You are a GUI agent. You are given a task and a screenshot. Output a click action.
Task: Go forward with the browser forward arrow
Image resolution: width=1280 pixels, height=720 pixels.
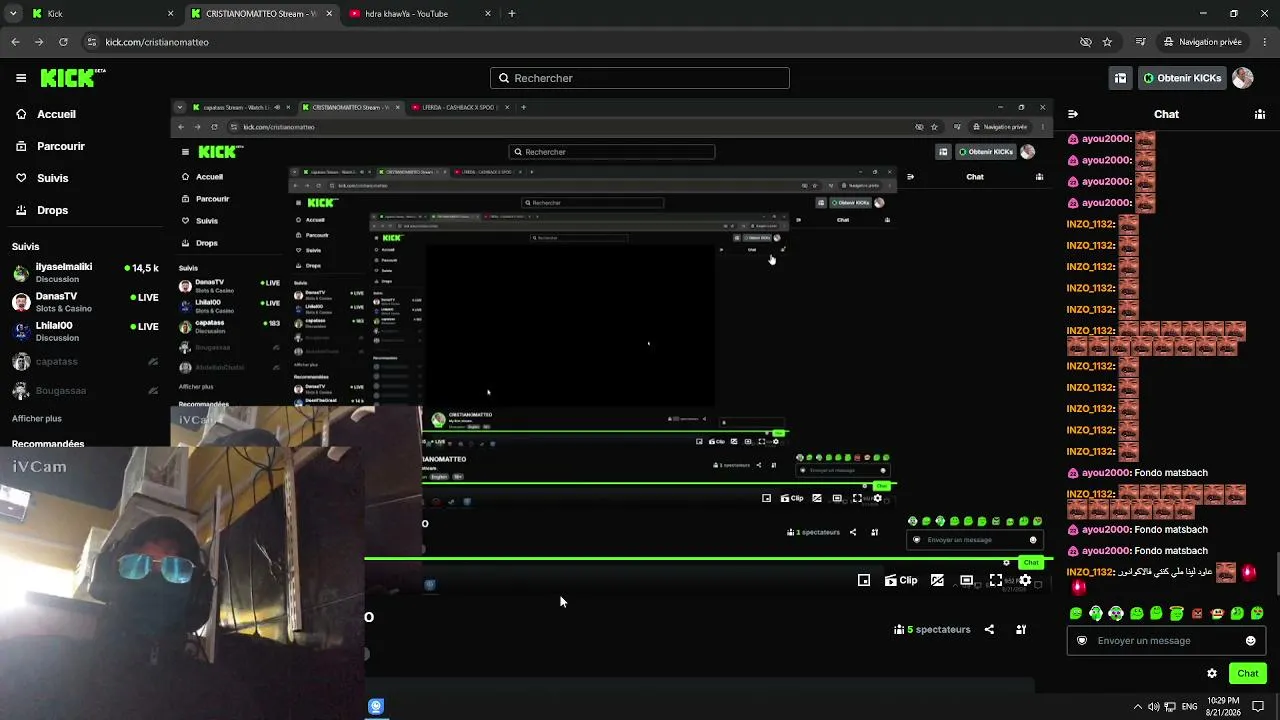pyautogui.click(x=39, y=42)
